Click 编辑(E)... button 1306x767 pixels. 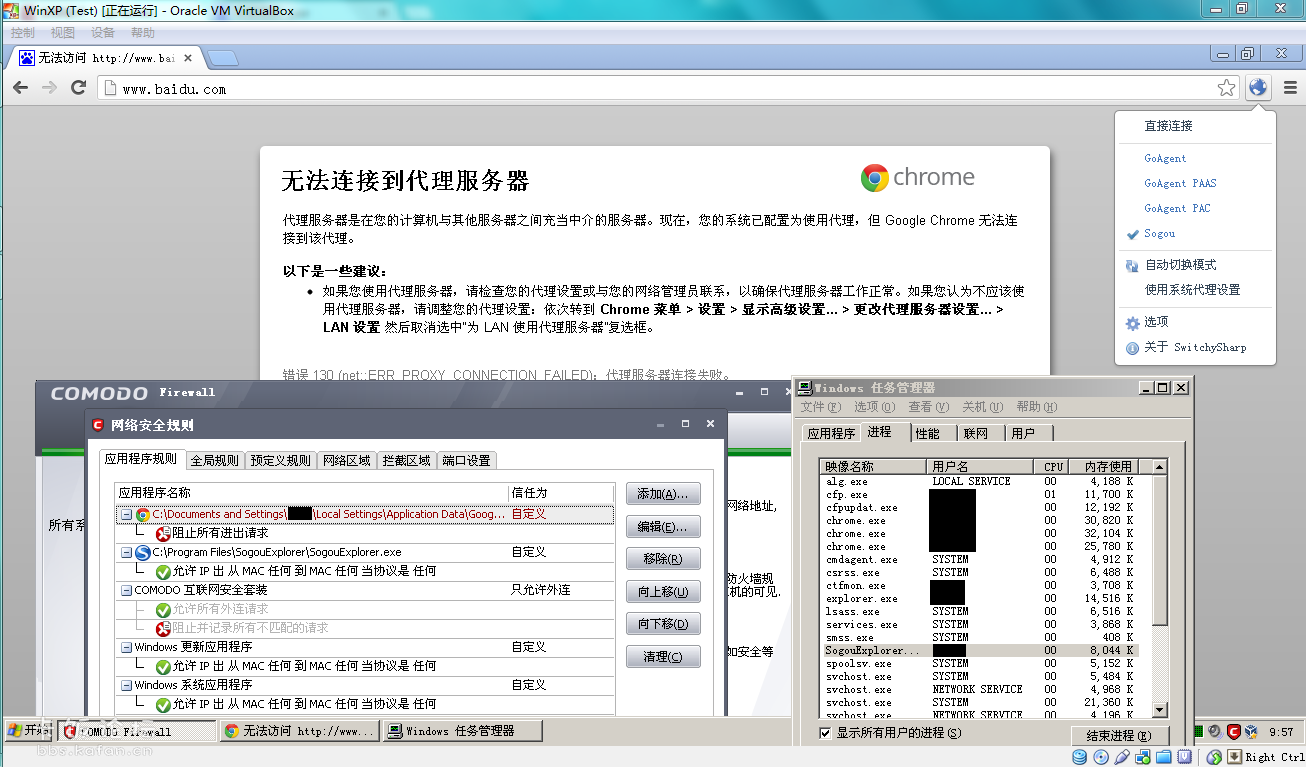pyautogui.click(x=663, y=527)
